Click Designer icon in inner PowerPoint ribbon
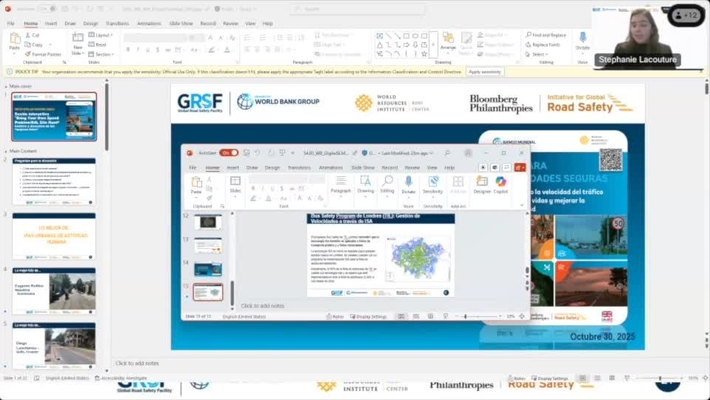 pyautogui.click(x=481, y=185)
